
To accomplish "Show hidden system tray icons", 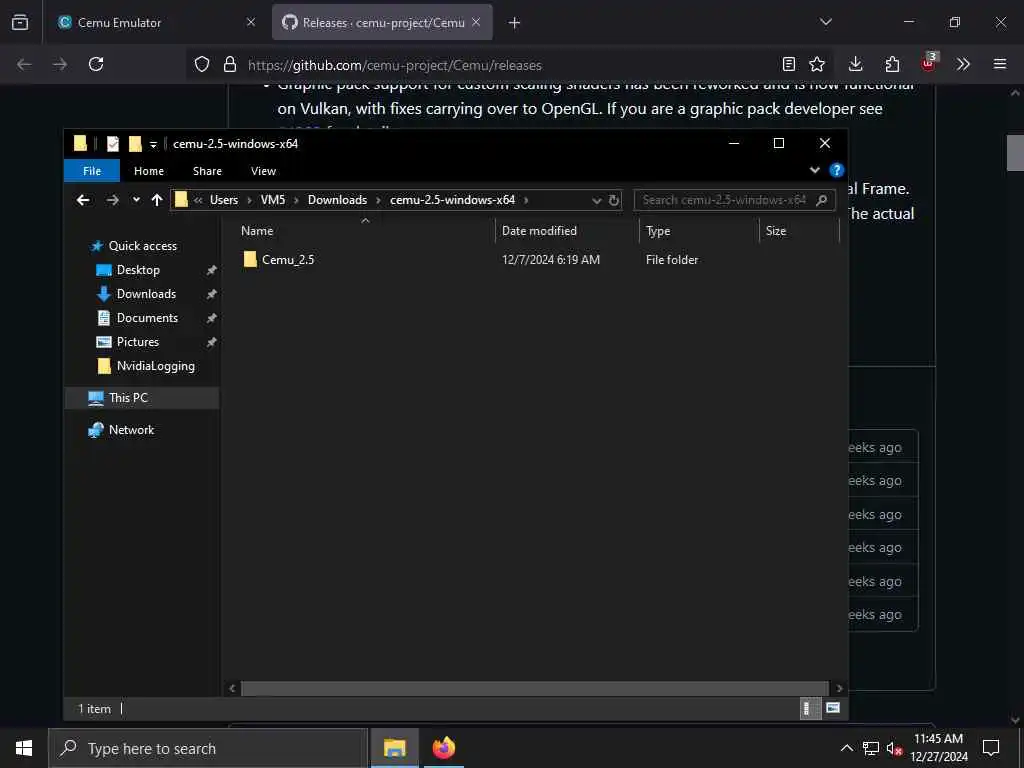I will 846,748.
